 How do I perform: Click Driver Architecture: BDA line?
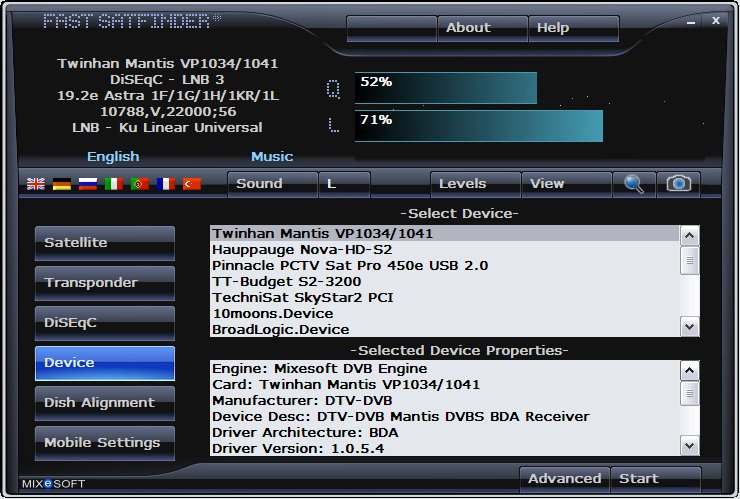click(445, 433)
